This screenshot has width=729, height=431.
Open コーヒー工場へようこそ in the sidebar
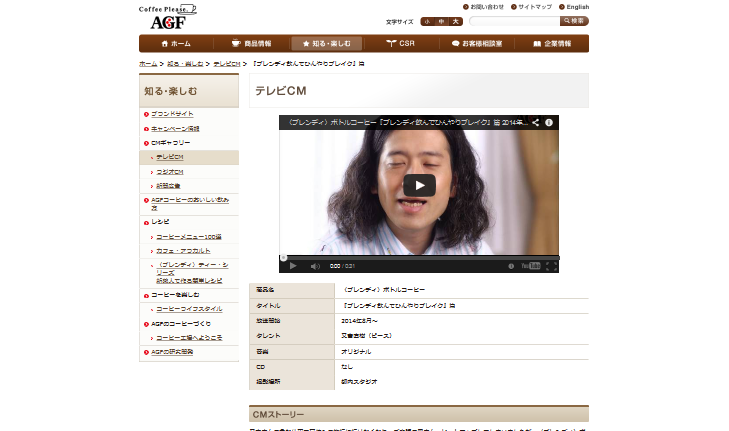pos(189,338)
